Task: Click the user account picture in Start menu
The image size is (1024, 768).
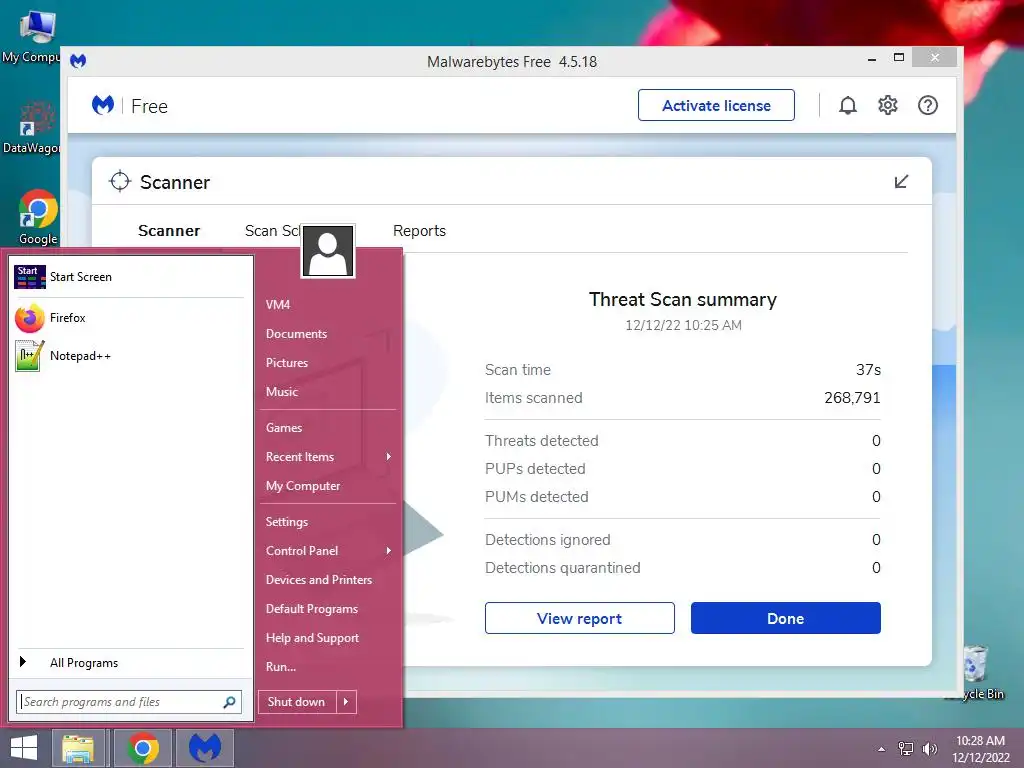Action: tap(328, 251)
